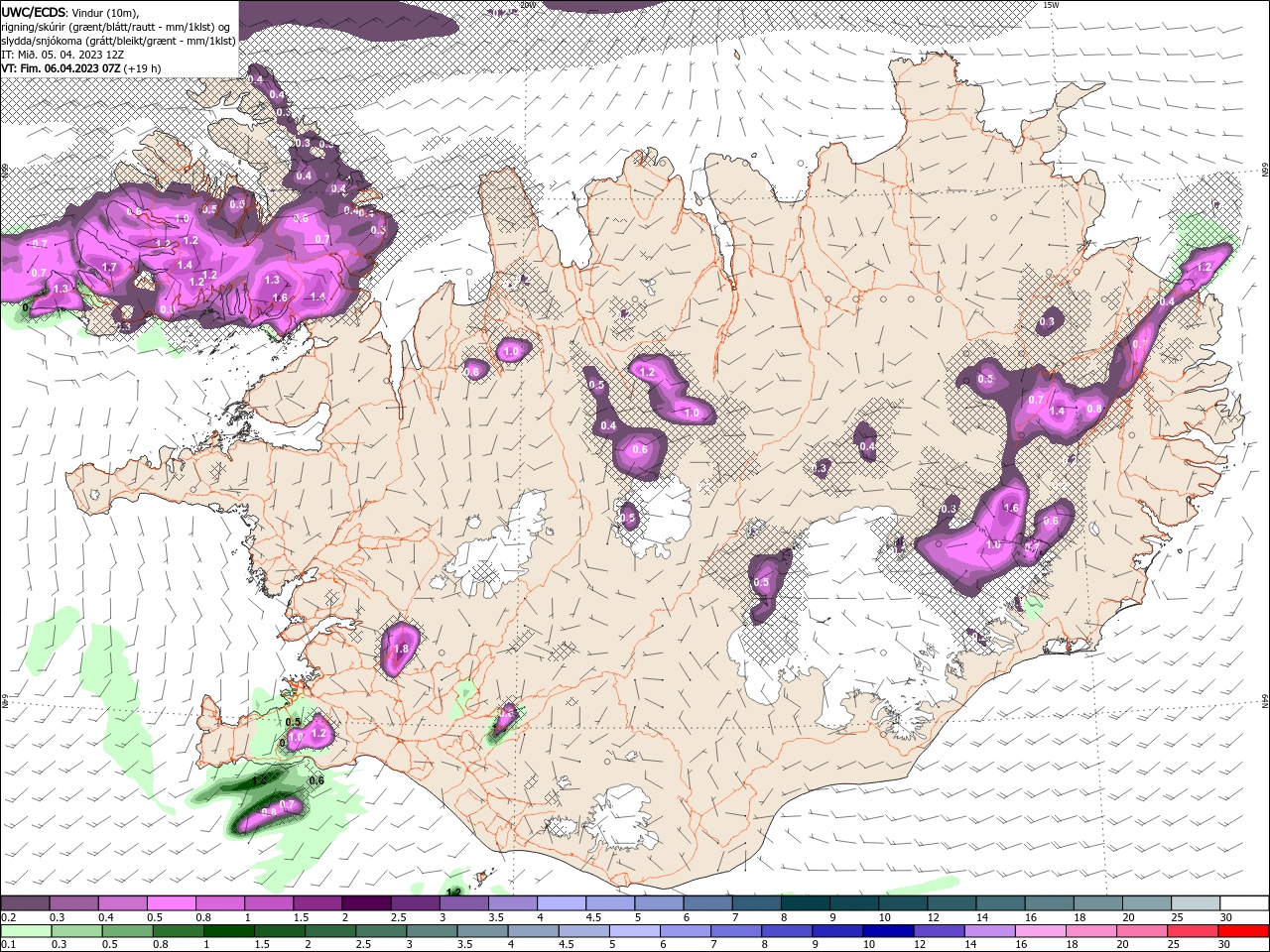1270x952 pixels.
Task: Click the lower legend swatch between 3.5 and 4
Action: pos(481,931)
